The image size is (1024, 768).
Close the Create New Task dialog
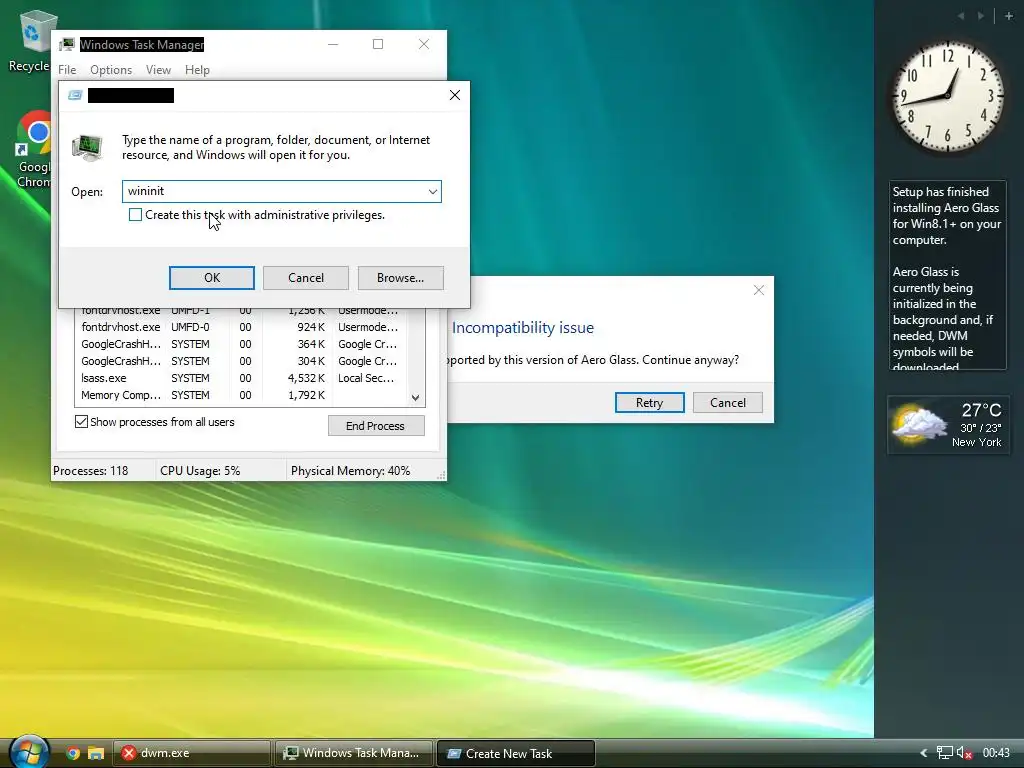click(455, 95)
